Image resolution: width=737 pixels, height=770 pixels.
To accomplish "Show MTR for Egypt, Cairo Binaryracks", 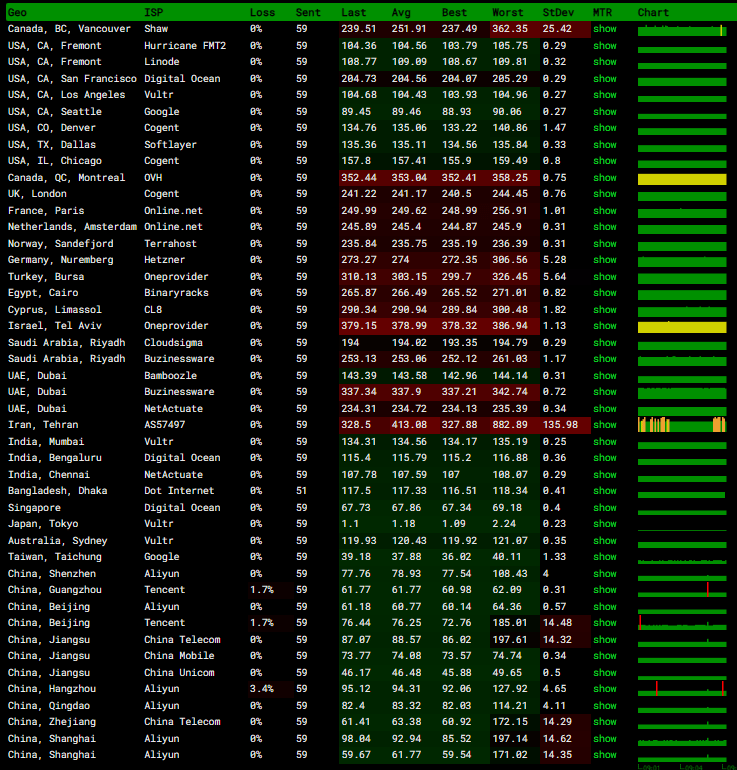I will [604, 293].
